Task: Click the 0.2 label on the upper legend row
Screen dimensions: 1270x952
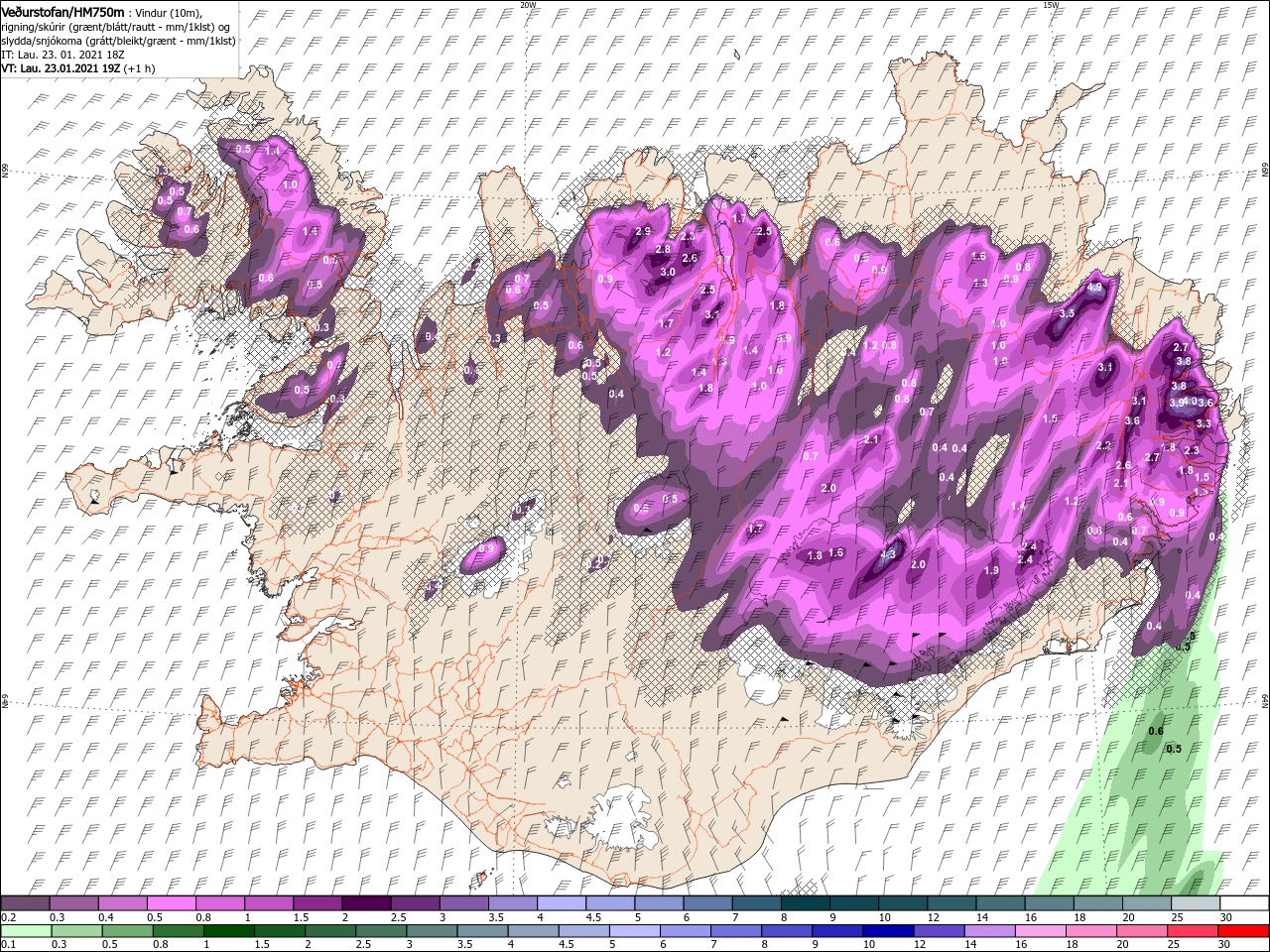Action: [8, 917]
